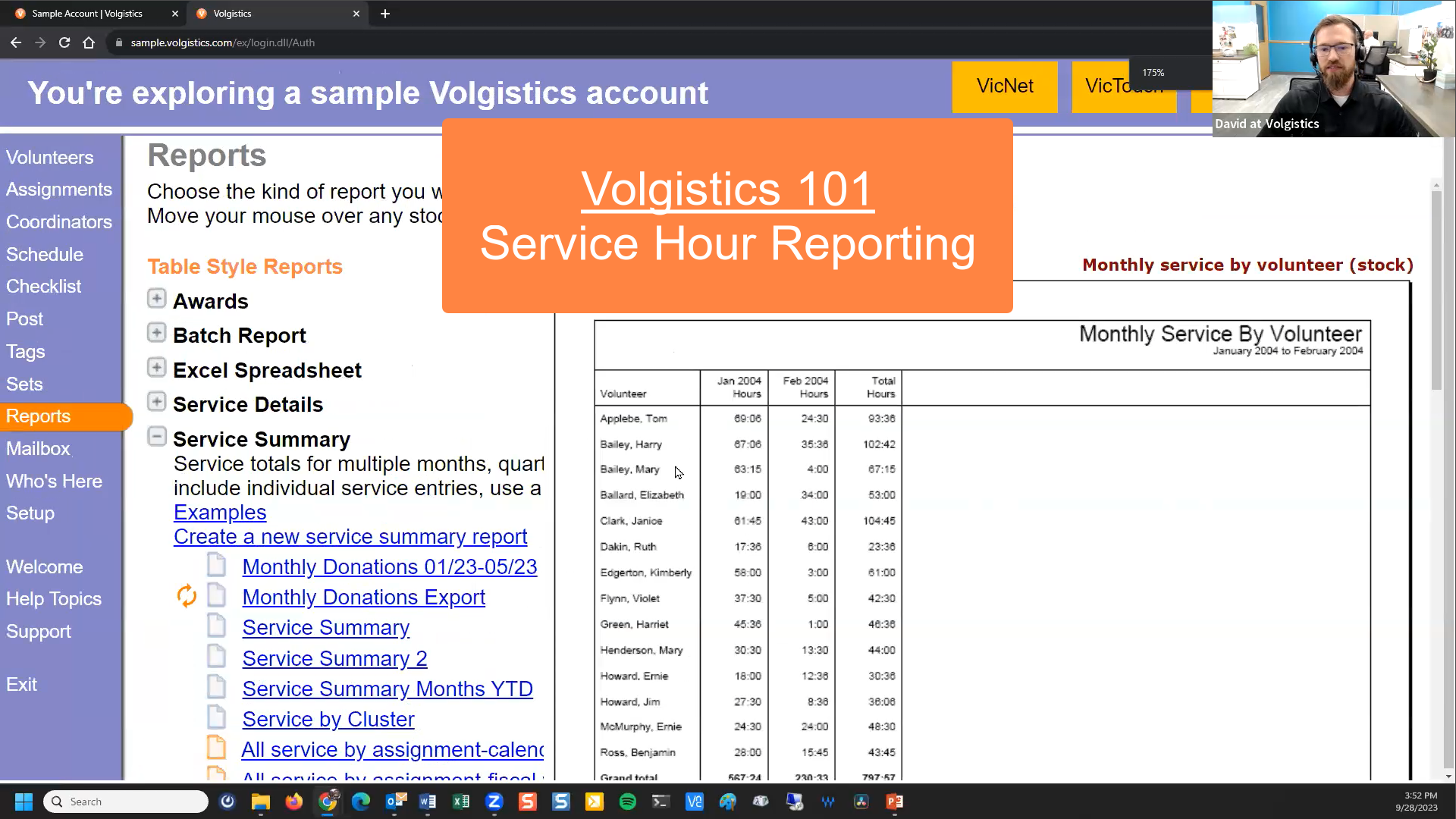The width and height of the screenshot is (1456, 819).
Task: Click the VicNet button
Action: click(1005, 86)
